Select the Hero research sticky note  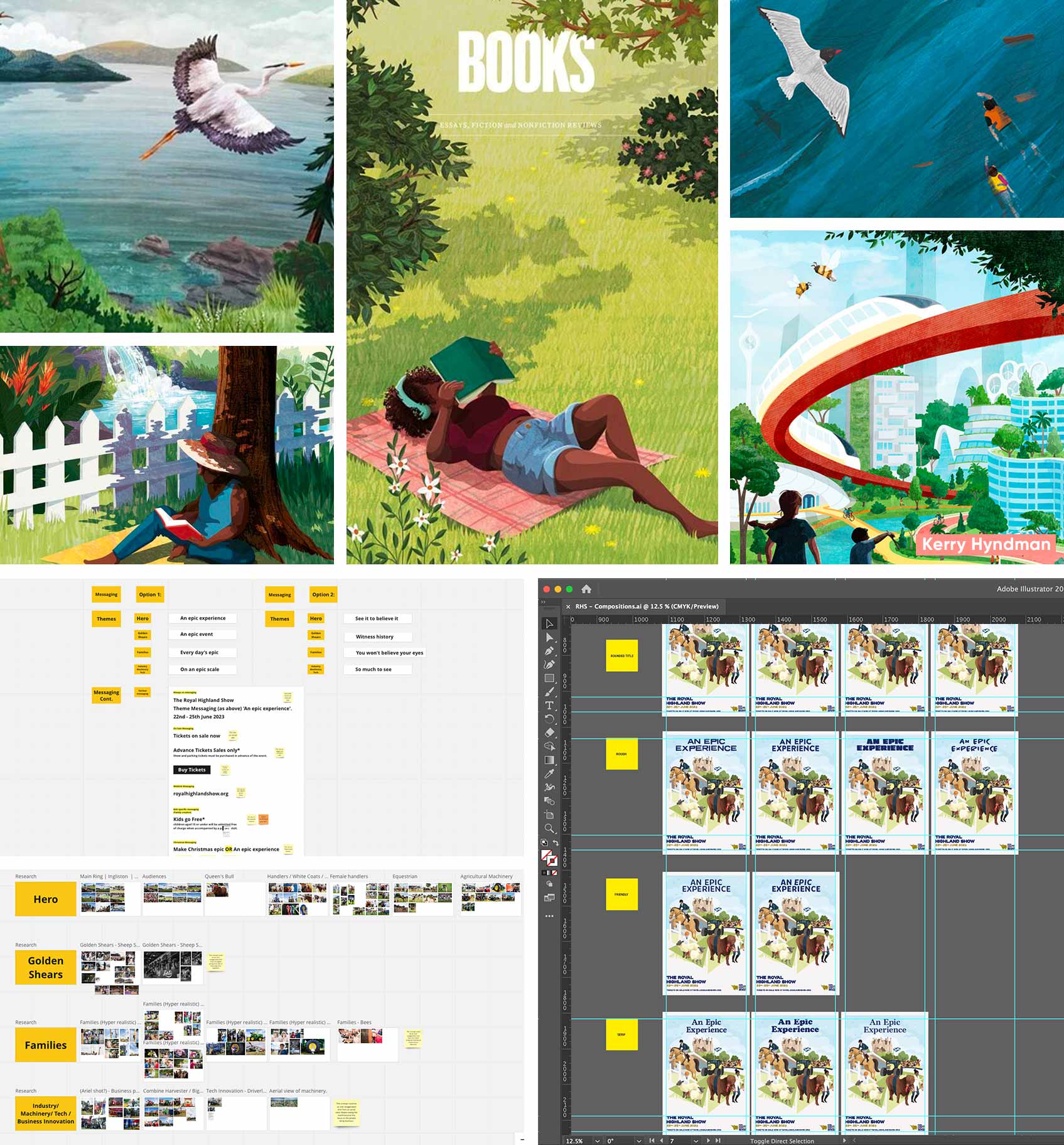[x=46, y=899]
